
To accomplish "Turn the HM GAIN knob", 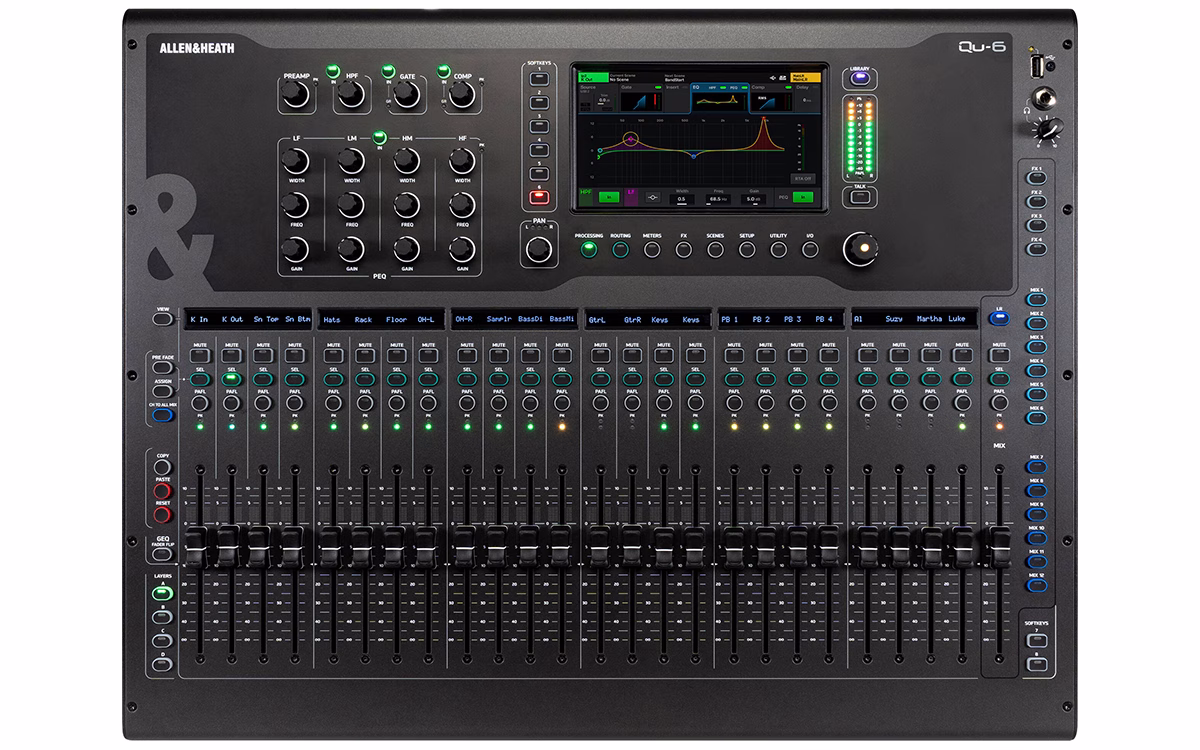I will 406,249.
